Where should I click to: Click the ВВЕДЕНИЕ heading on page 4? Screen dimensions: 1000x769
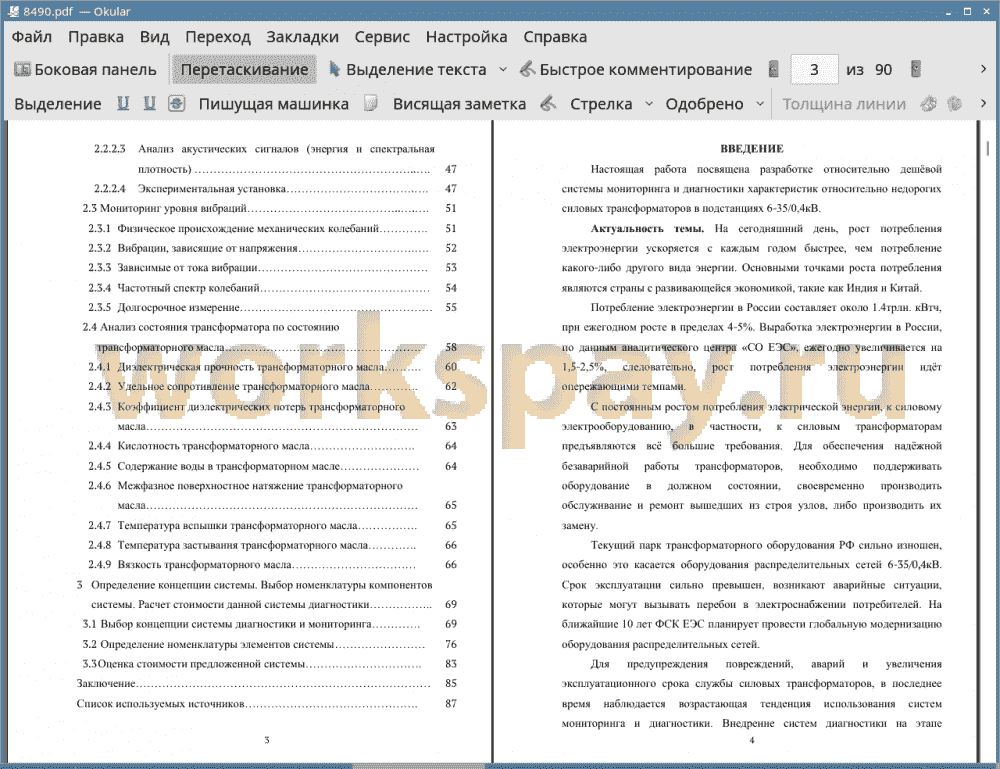click(751, 149)
